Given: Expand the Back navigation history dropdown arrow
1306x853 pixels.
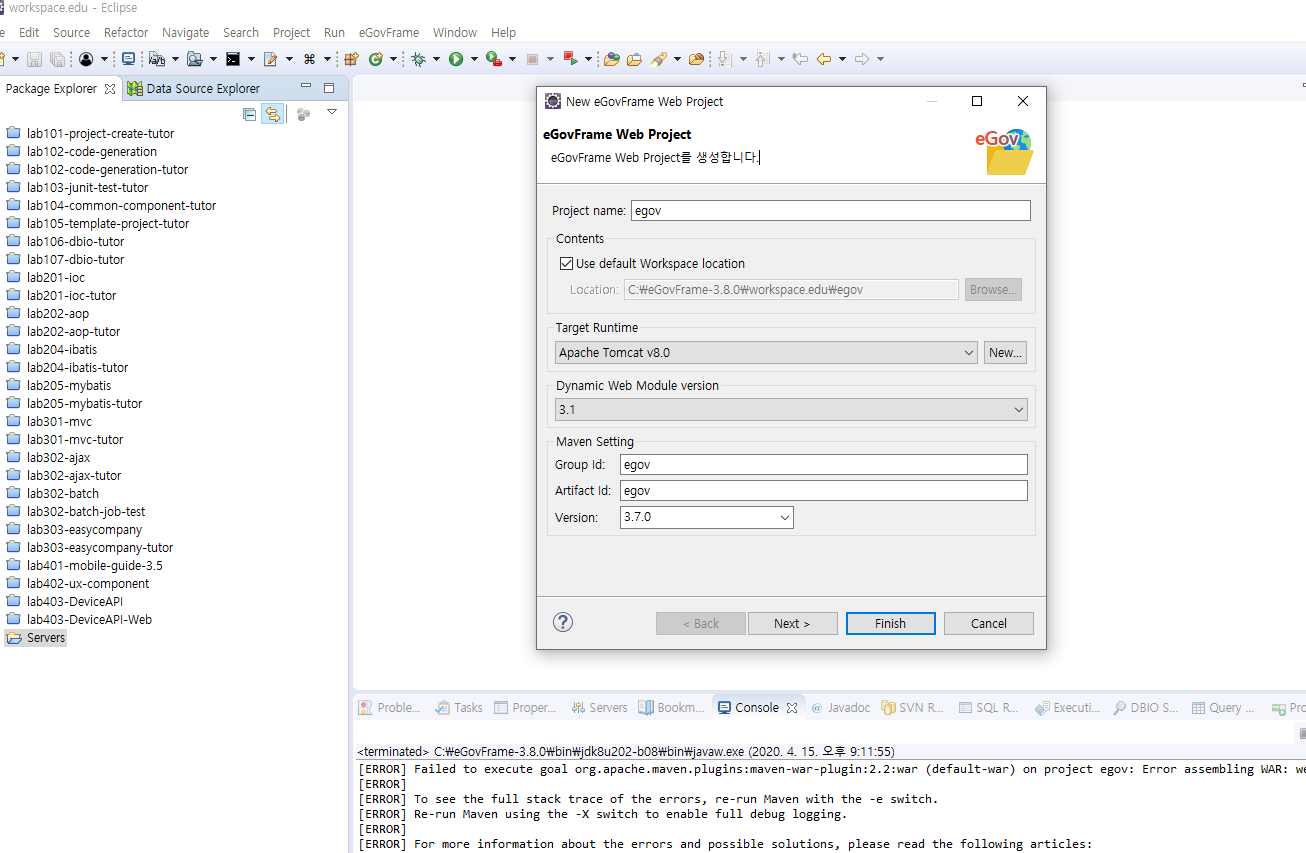Looking at the screenshot, I should pyautogui.click(x=842, y=59).
